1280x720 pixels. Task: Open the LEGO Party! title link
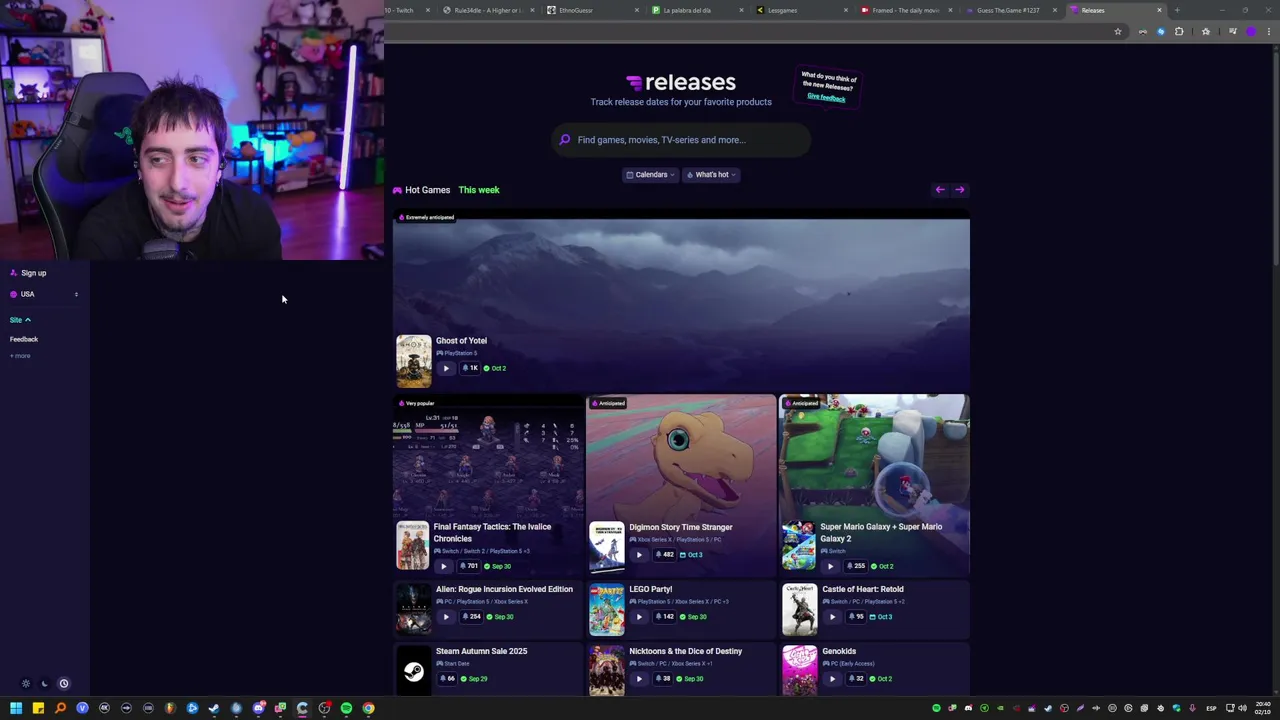[651, 590]
